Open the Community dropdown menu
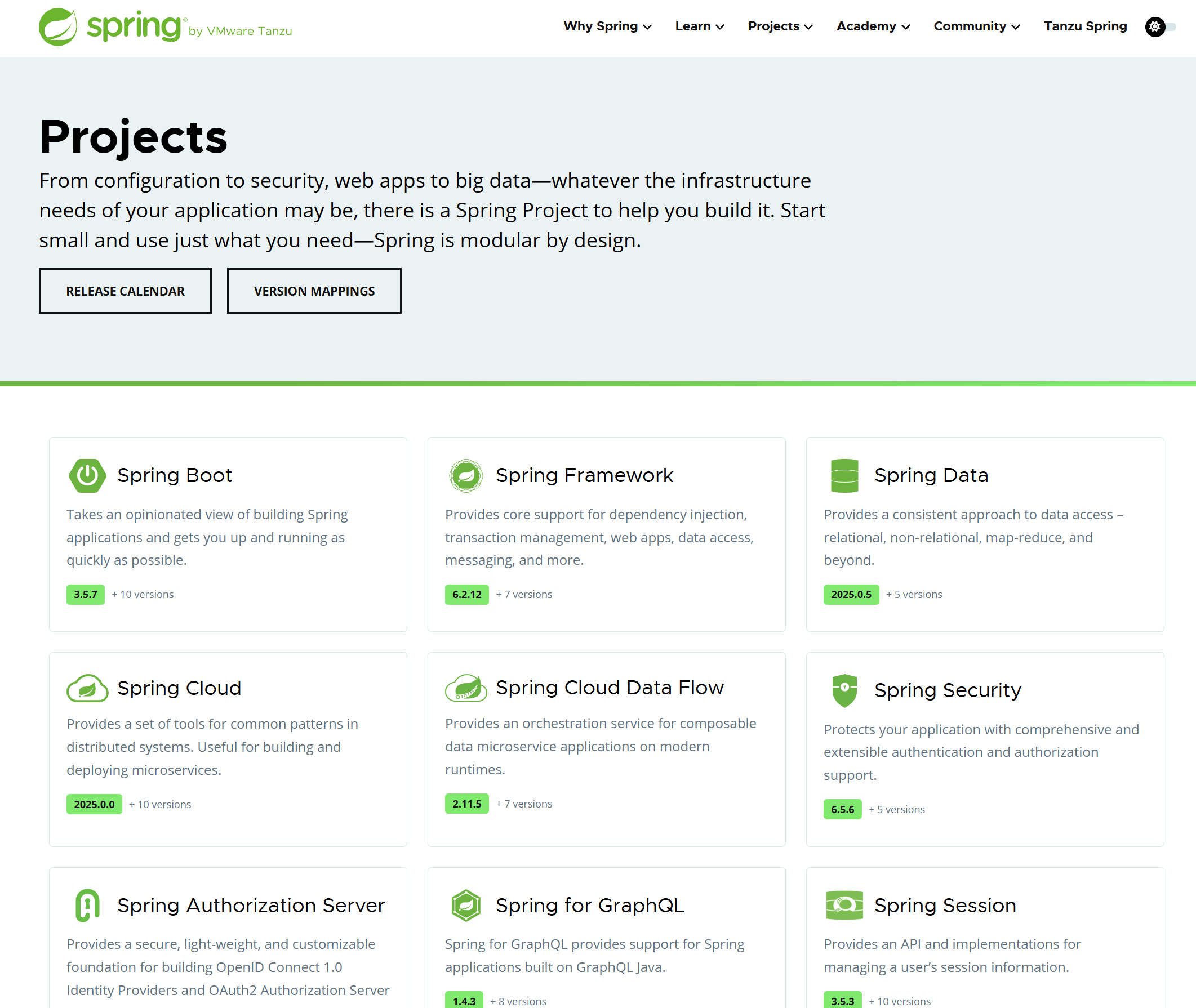Viewport: 1196px width, 1008px height. tap(976, 26)
